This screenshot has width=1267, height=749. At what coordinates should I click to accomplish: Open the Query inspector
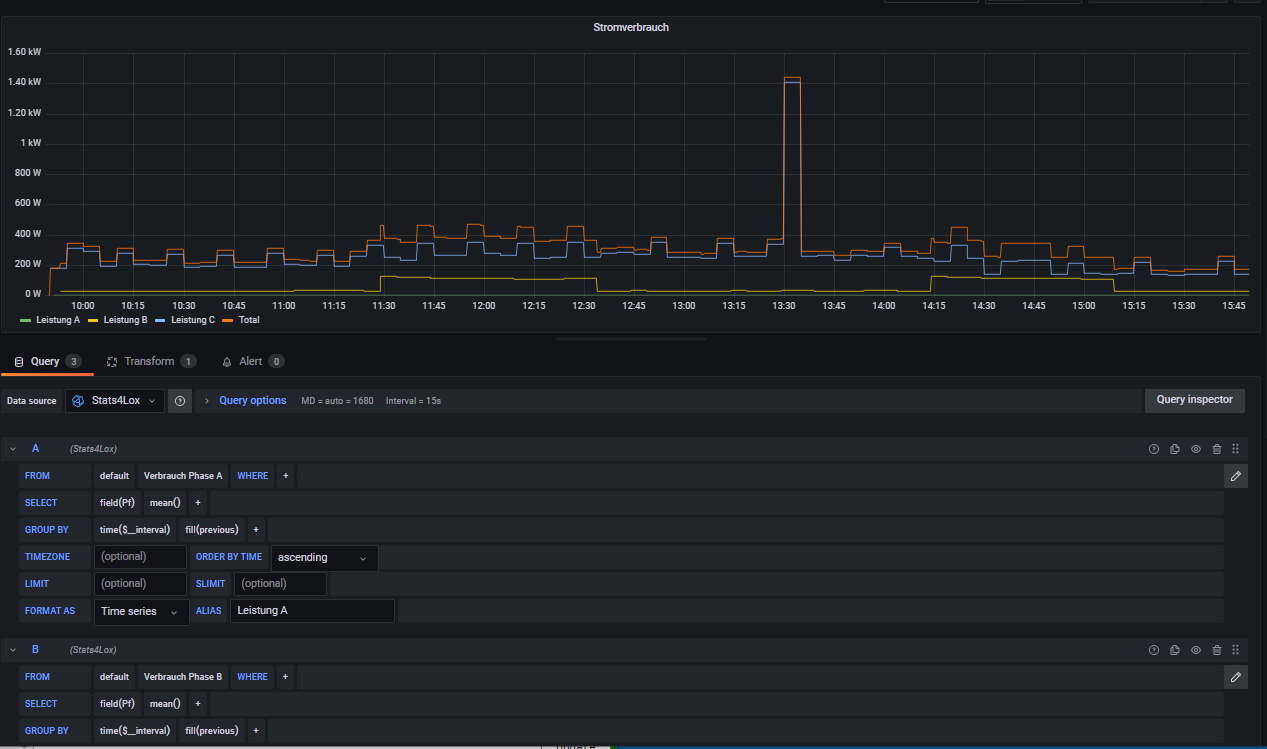tap(1194, 400)
